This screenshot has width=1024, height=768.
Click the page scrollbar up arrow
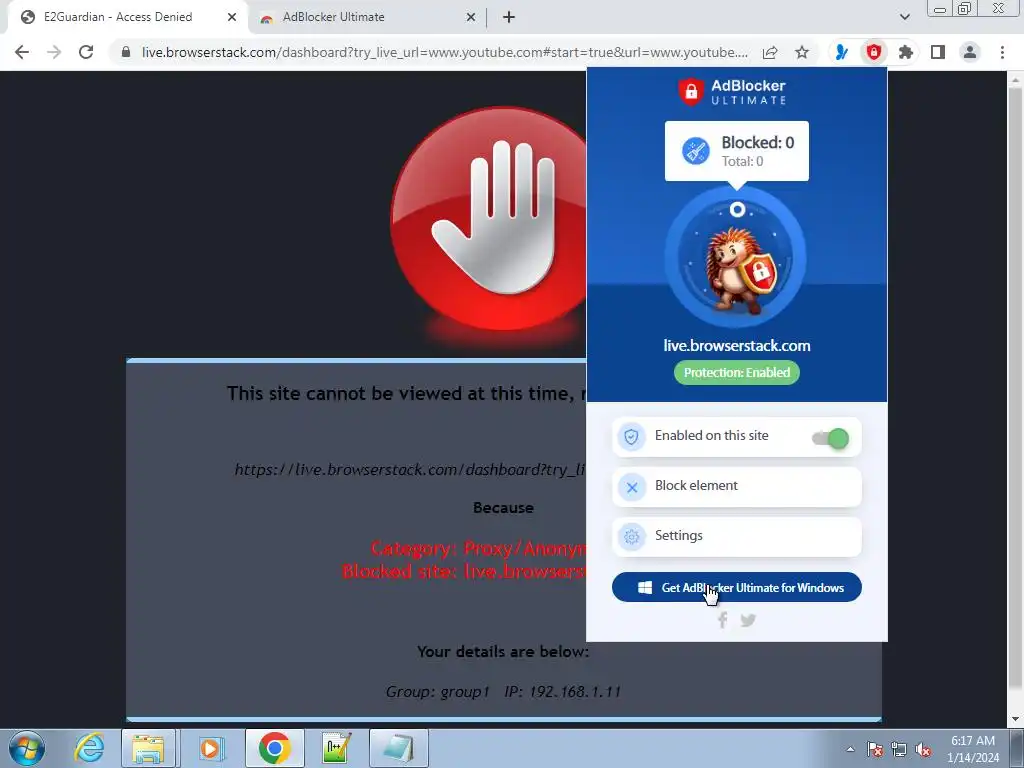tap(1015, 79)
